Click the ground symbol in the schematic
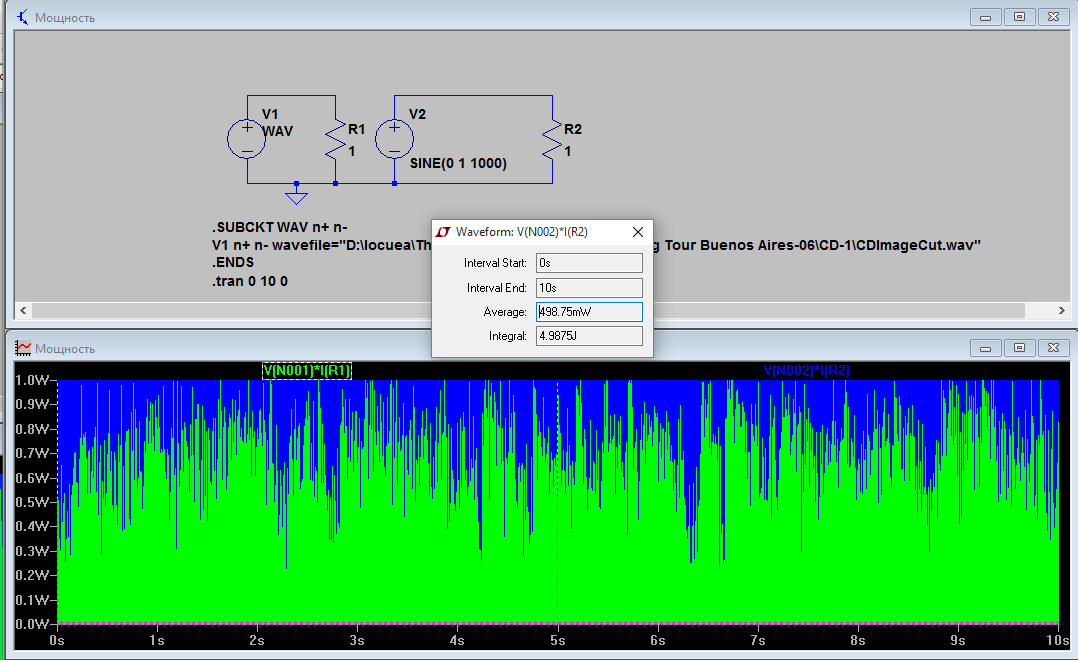 click(x=296, y=196)
